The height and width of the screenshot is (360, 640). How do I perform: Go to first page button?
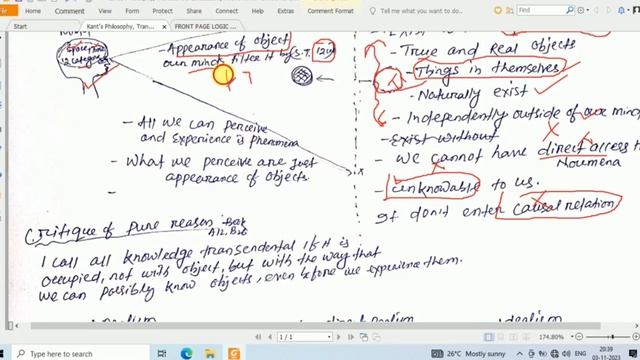click(258, 337)
